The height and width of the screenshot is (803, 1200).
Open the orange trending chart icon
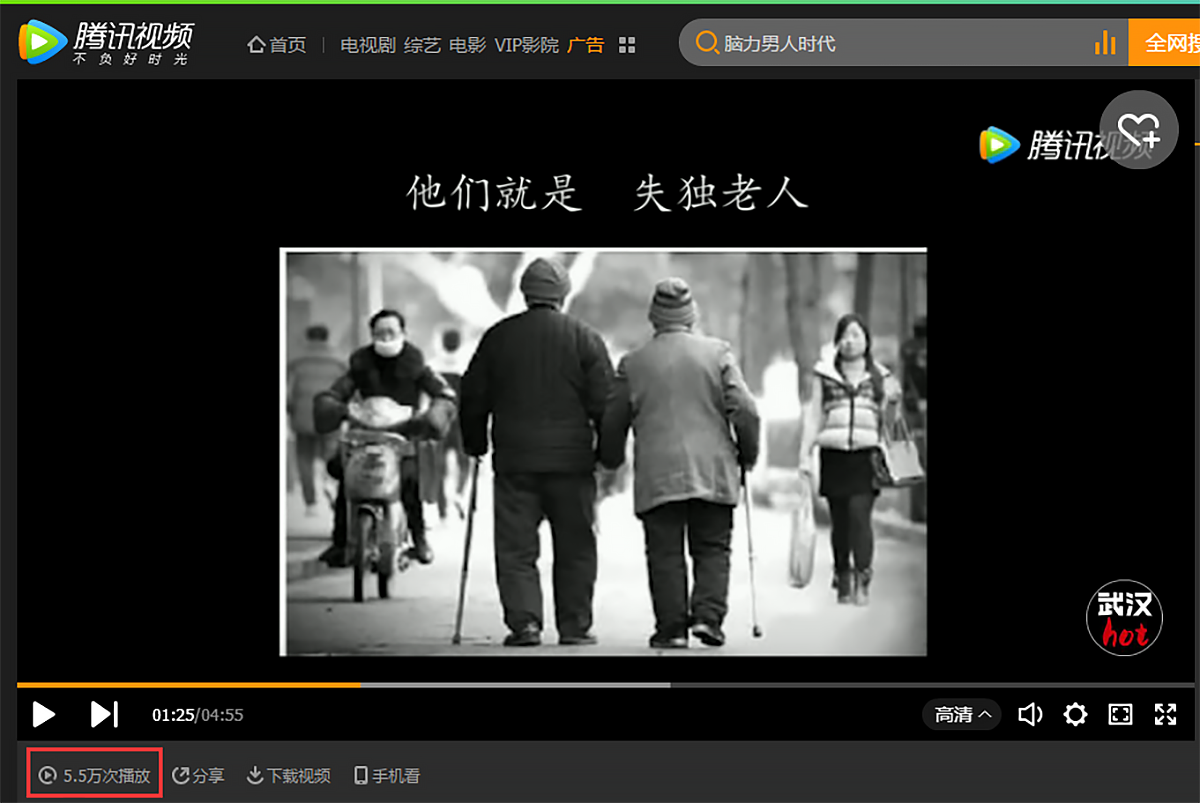pos(1105,42)
